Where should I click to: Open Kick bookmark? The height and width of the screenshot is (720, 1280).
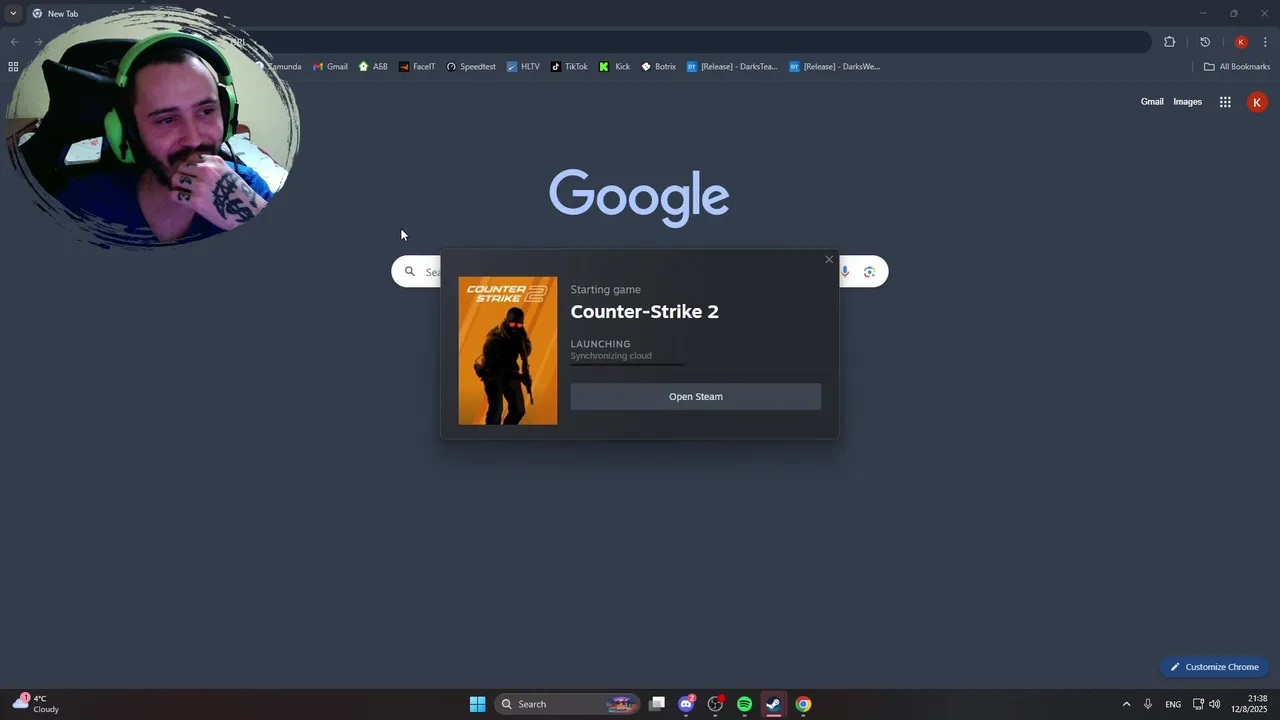click(x=615, y=67)
